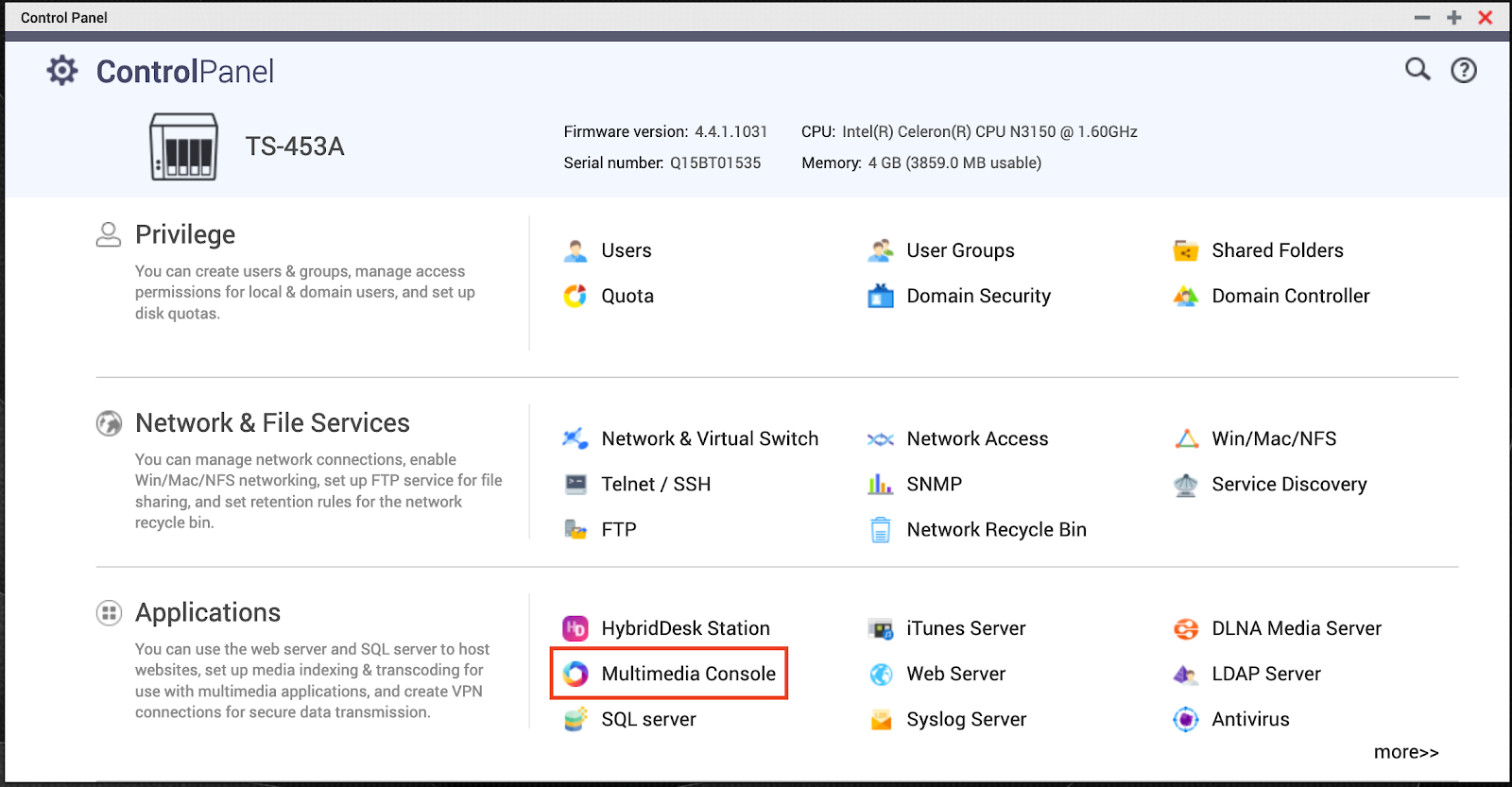This screenshot has height=787, width=1512.
Task: Minimize the Control Panel window
Action: coord(1422,18)
